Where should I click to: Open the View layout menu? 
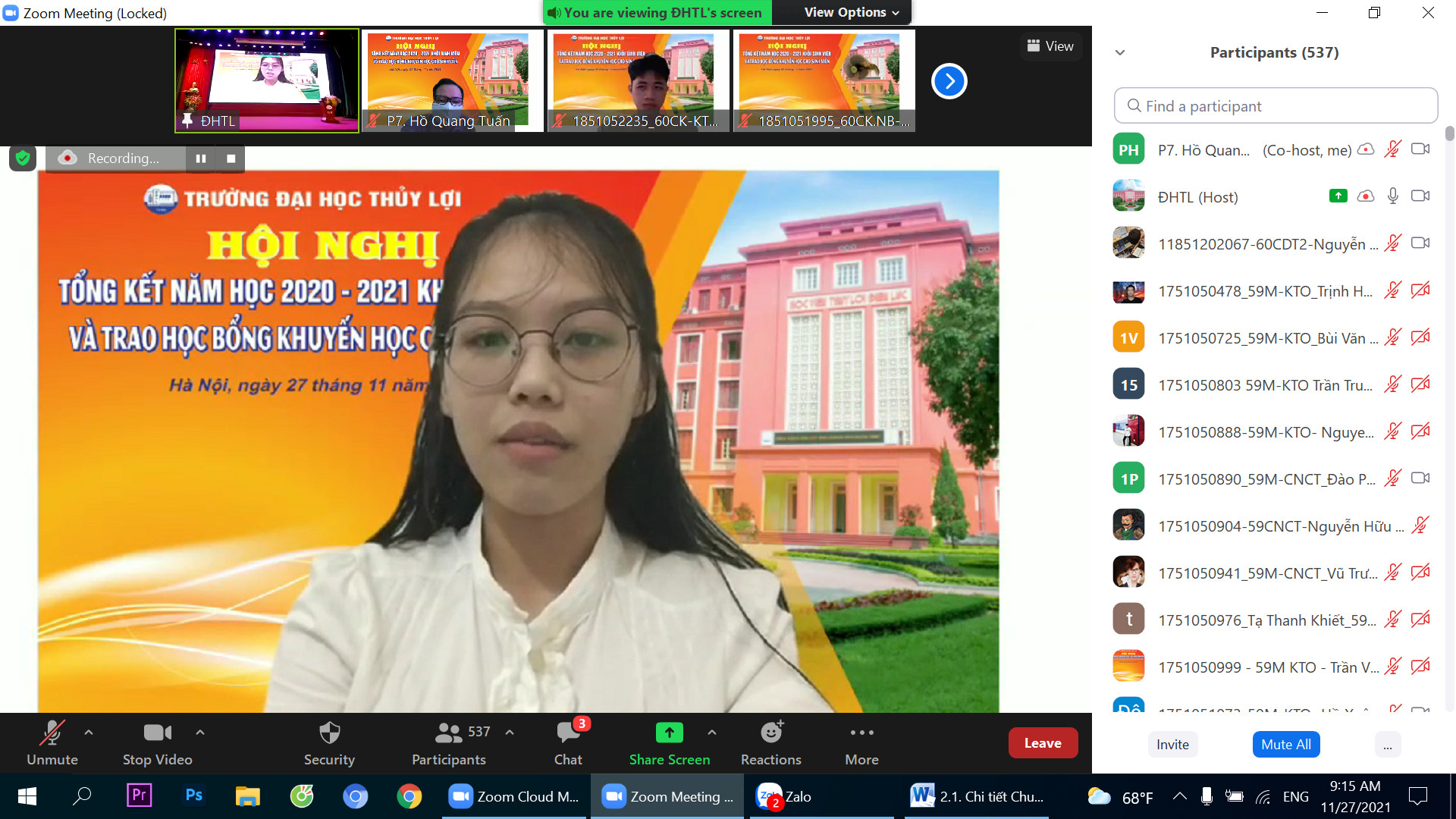[1050, 45]
